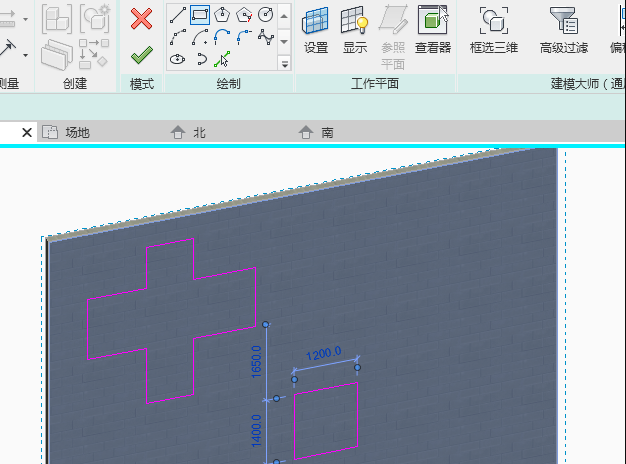
Task: Edit the 1650.0 vertical dimension value
Action: pyautogui.click(x=256, y=362)
